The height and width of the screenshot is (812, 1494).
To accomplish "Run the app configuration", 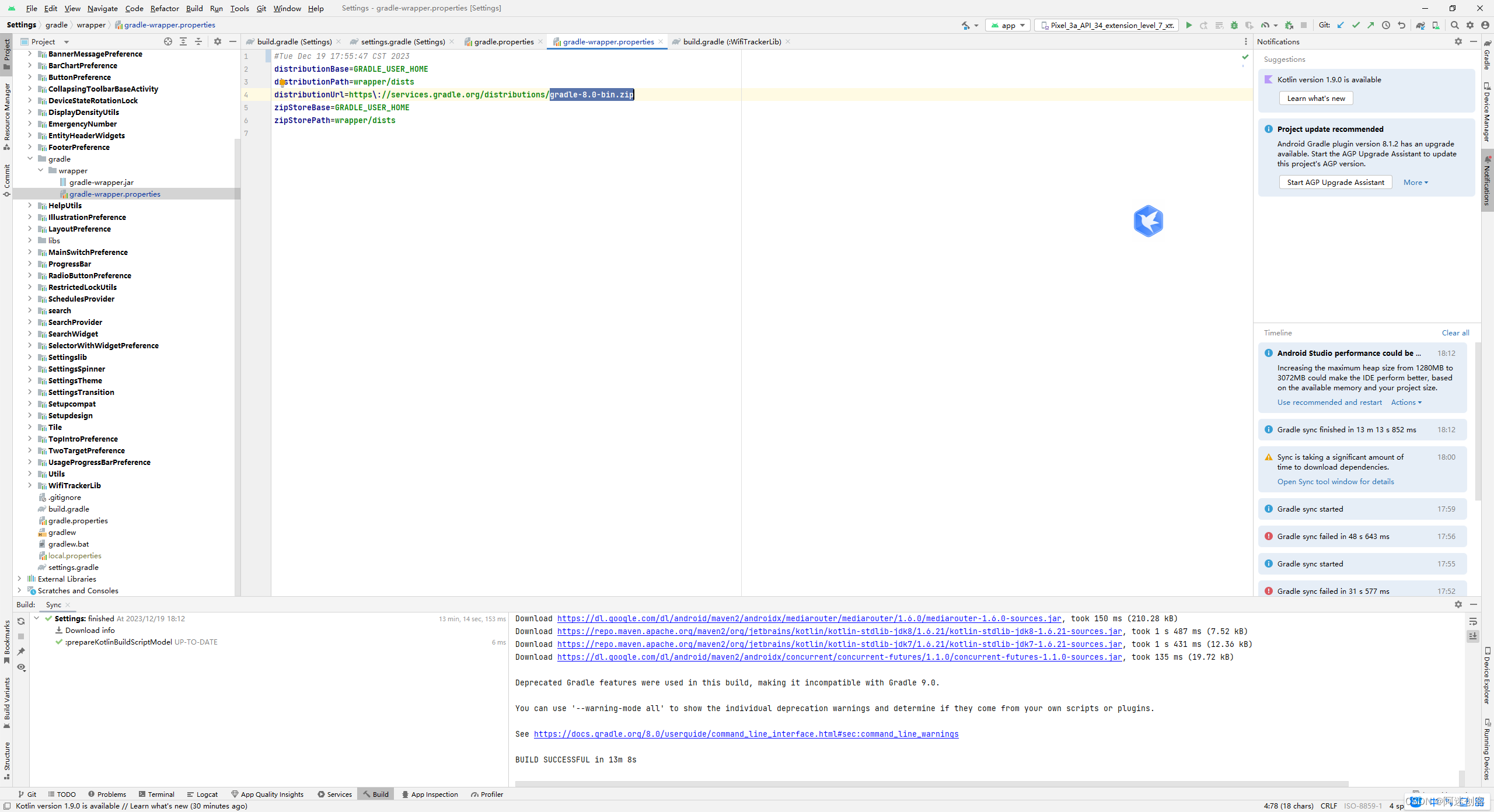I will pyautogui.click(x=1189, y=26).
